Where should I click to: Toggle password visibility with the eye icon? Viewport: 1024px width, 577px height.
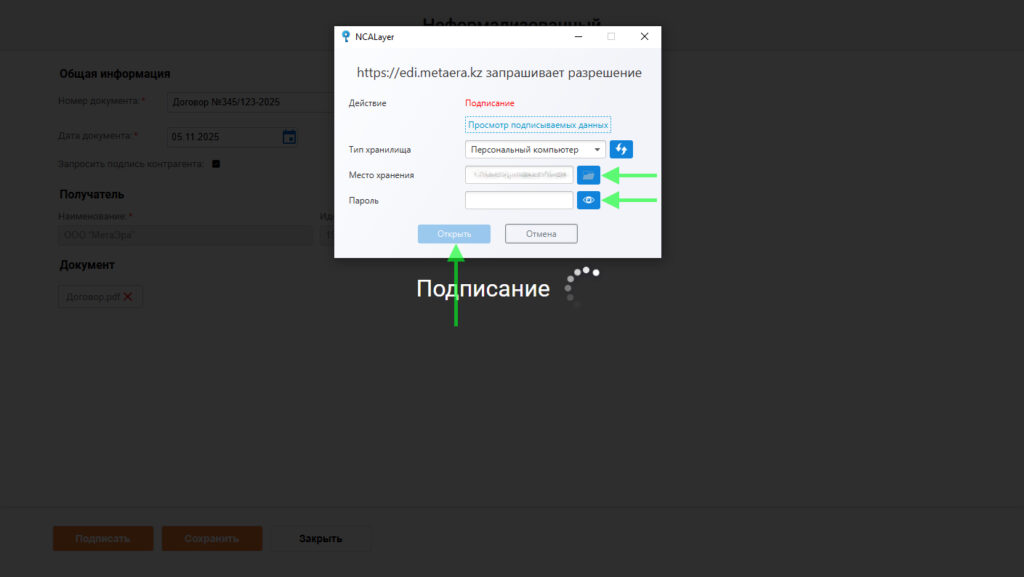589,200
